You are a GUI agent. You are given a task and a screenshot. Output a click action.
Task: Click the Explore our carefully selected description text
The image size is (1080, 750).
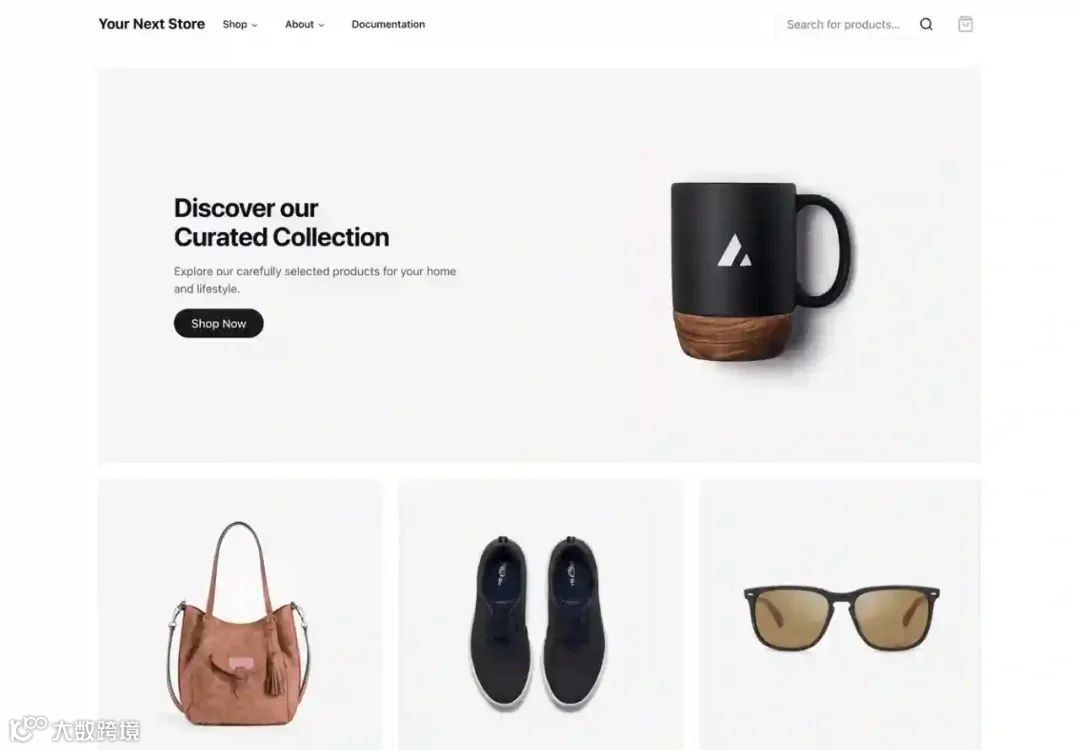point(315,280)
